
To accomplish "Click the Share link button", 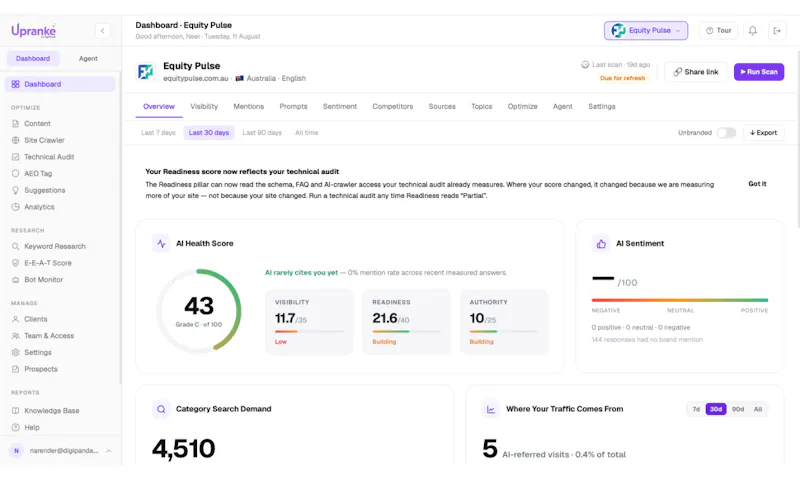I will [x=695, y=72].
